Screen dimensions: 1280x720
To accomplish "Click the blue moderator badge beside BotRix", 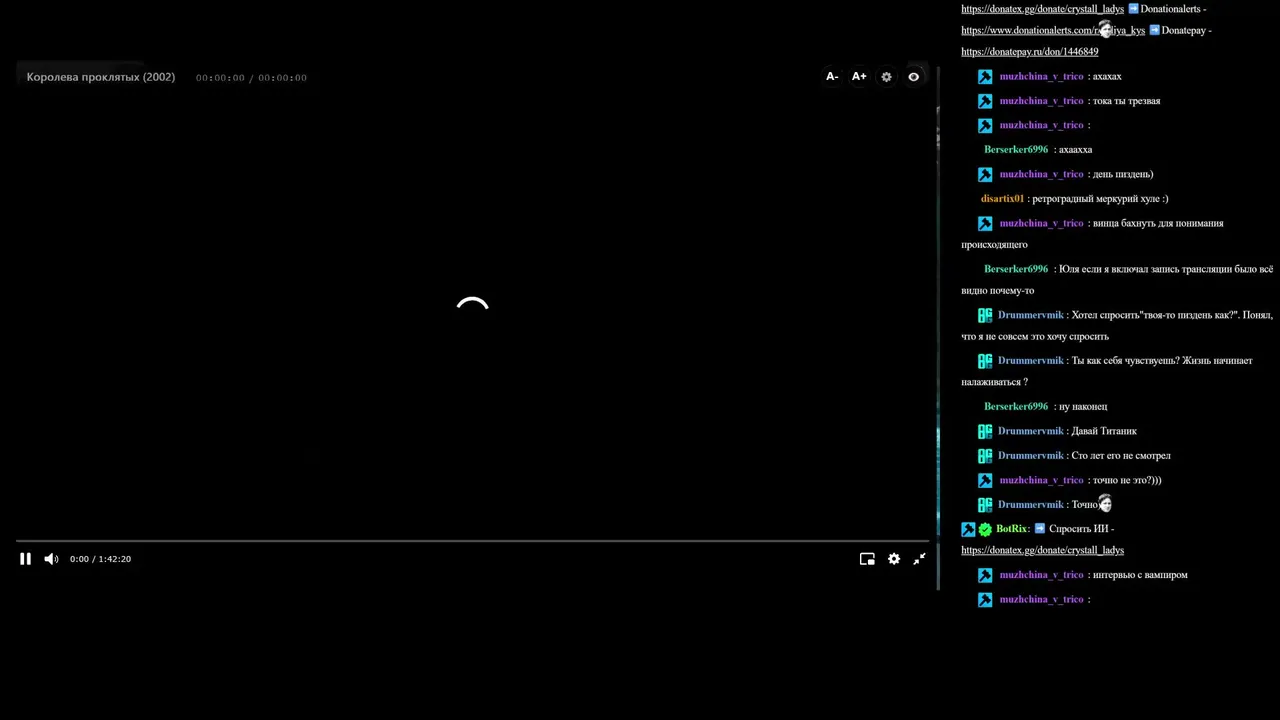I will [968, 529].
